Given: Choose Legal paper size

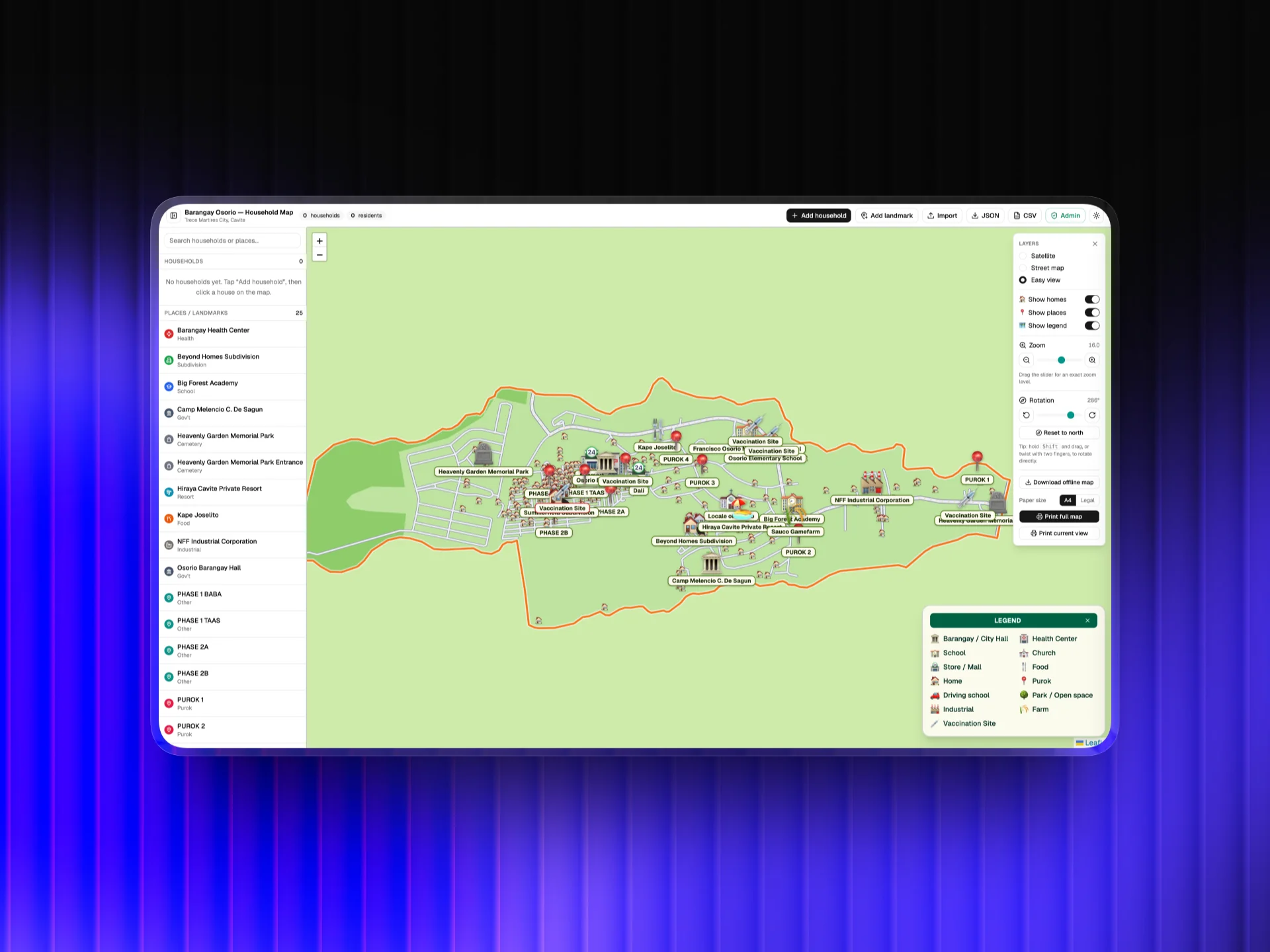Looking at the screenshot, I should 1087,500.
